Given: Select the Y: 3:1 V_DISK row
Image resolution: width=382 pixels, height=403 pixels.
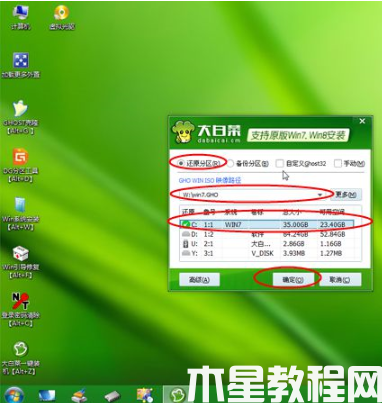Looking at the screenshot, I should click(267, 253).
